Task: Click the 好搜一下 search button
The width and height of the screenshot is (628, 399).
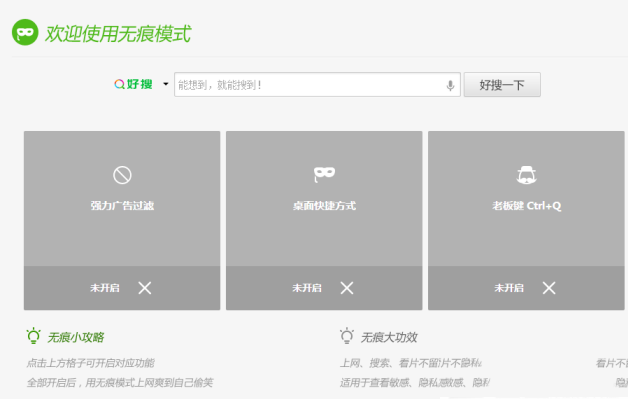Action: click(x=502, y=85)
